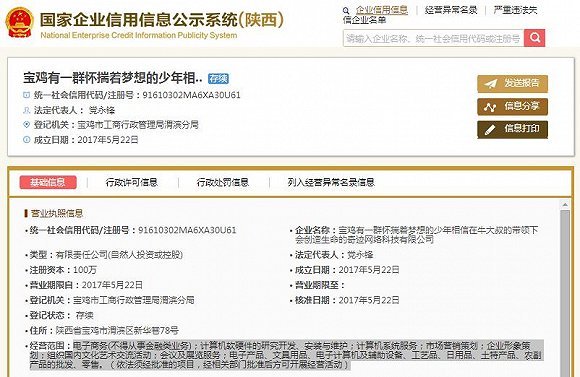The width and height of the screenshot is (580, 377).
Task: Open the 严重违法失信企业名单 link
Action: coord(440,15)
